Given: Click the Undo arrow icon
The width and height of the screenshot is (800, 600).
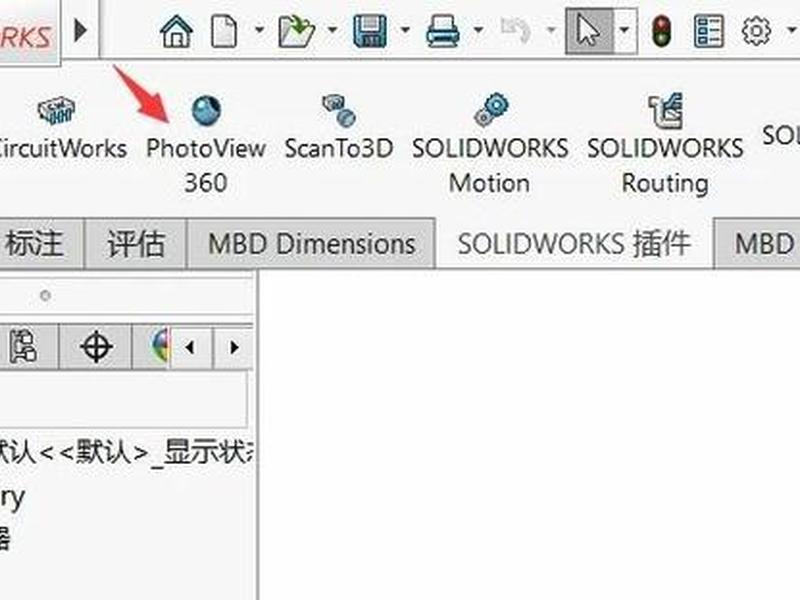Looking at the screenshot, I should tap(516, 31).
